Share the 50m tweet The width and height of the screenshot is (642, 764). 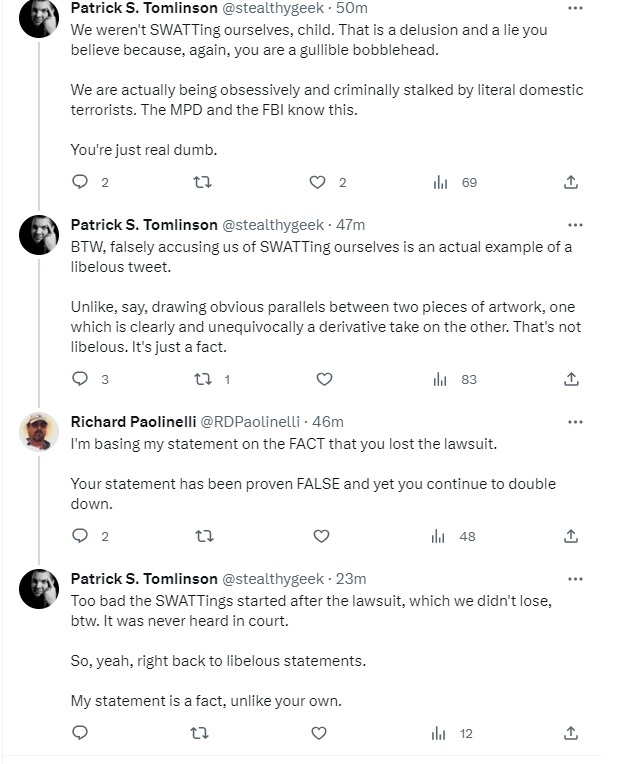(571, 182)
